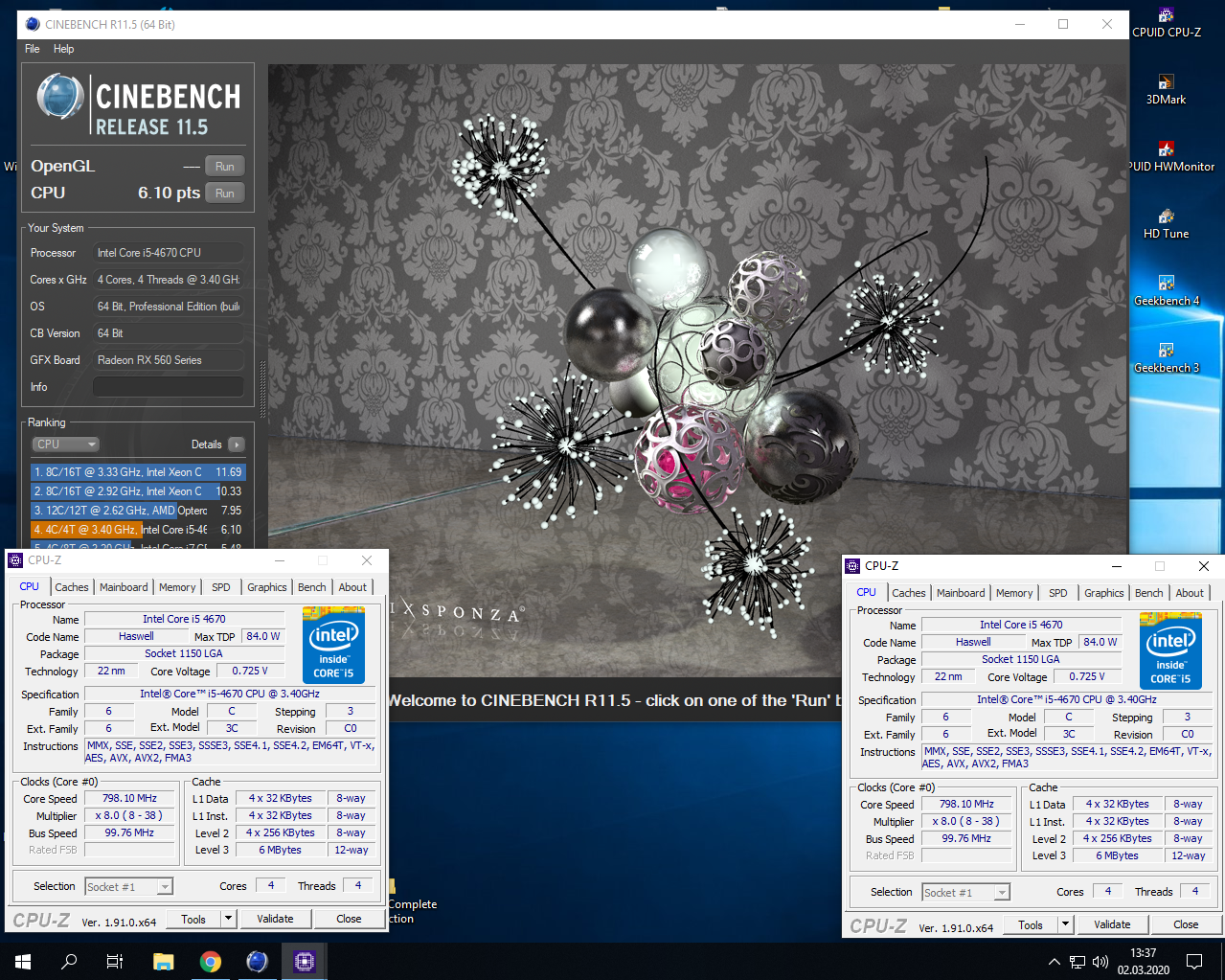The height and width of the screenshot is (980, 1225).
Task: Click Validate in right CPU-Z
Action: (x=1112, y=924)
